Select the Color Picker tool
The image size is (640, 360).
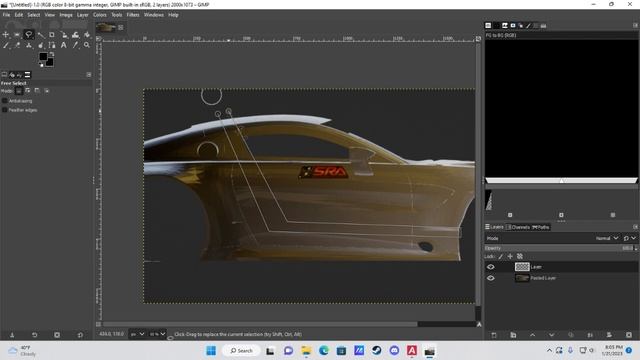click(76, 45)
